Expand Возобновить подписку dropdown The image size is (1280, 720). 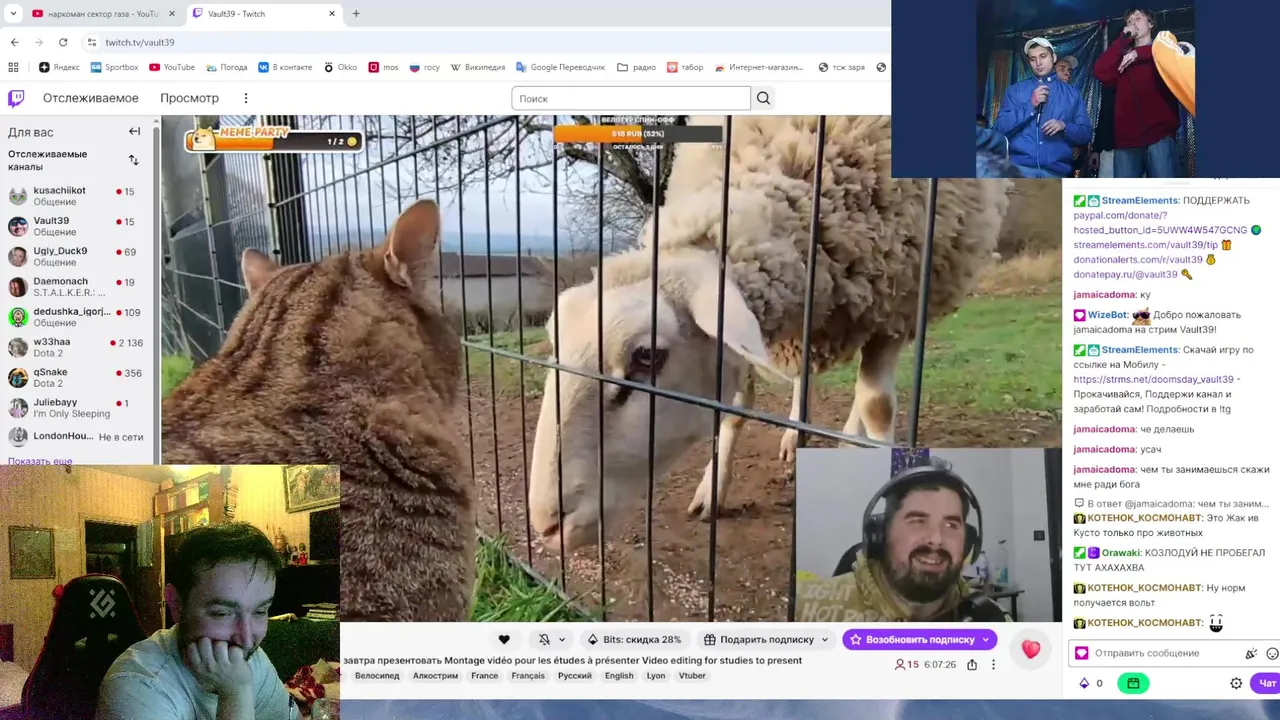click(985, 640)
